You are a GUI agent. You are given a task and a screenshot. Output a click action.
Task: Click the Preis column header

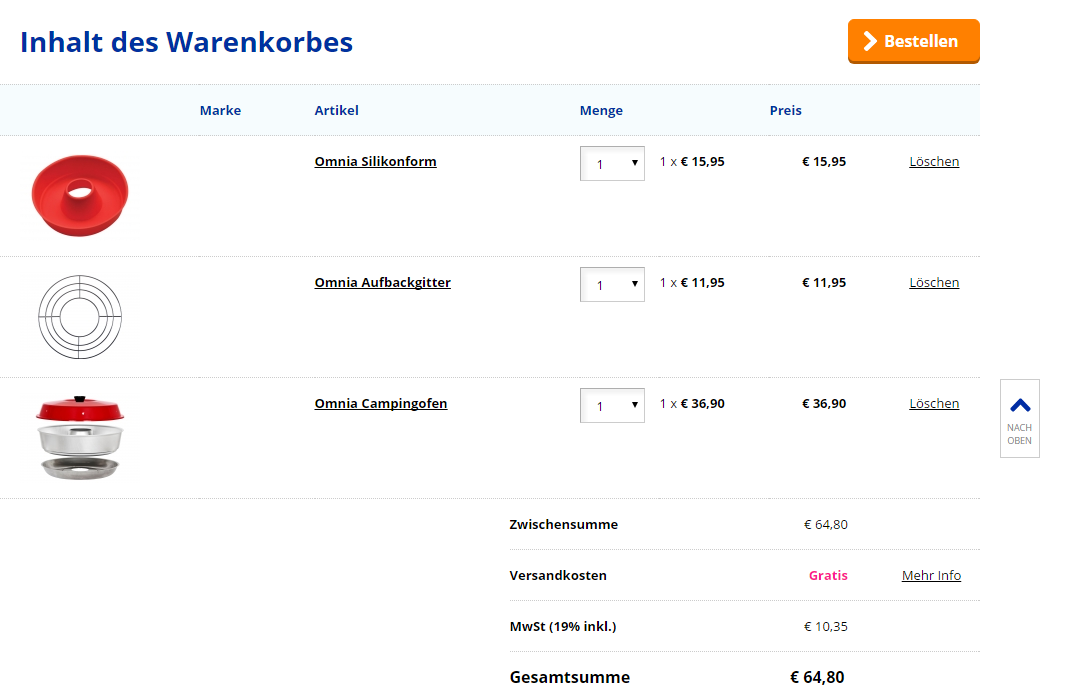(x=785, y=110)
